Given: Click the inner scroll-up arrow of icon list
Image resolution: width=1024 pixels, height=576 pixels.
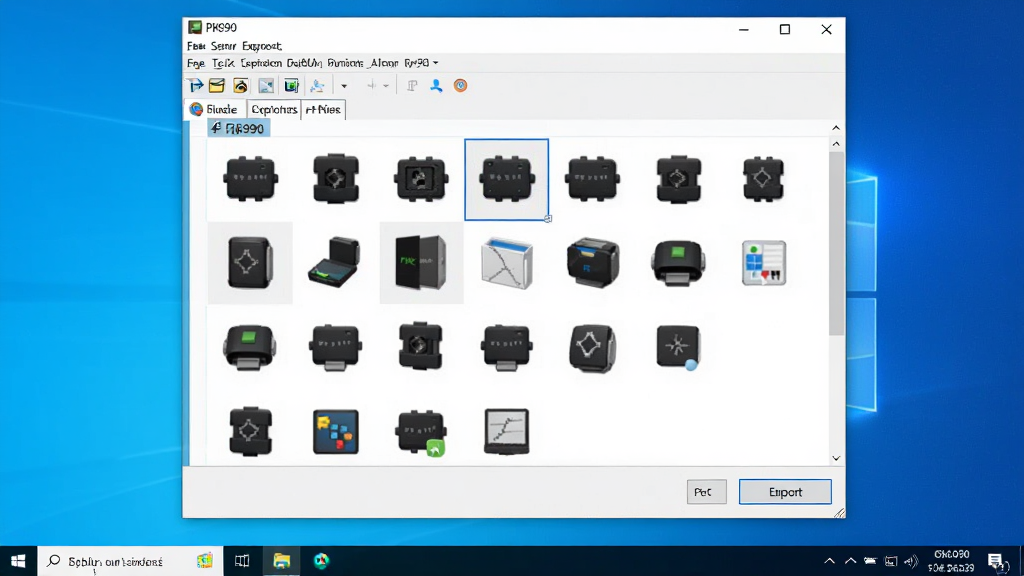Looking at the screenshot, I should 836,144.
